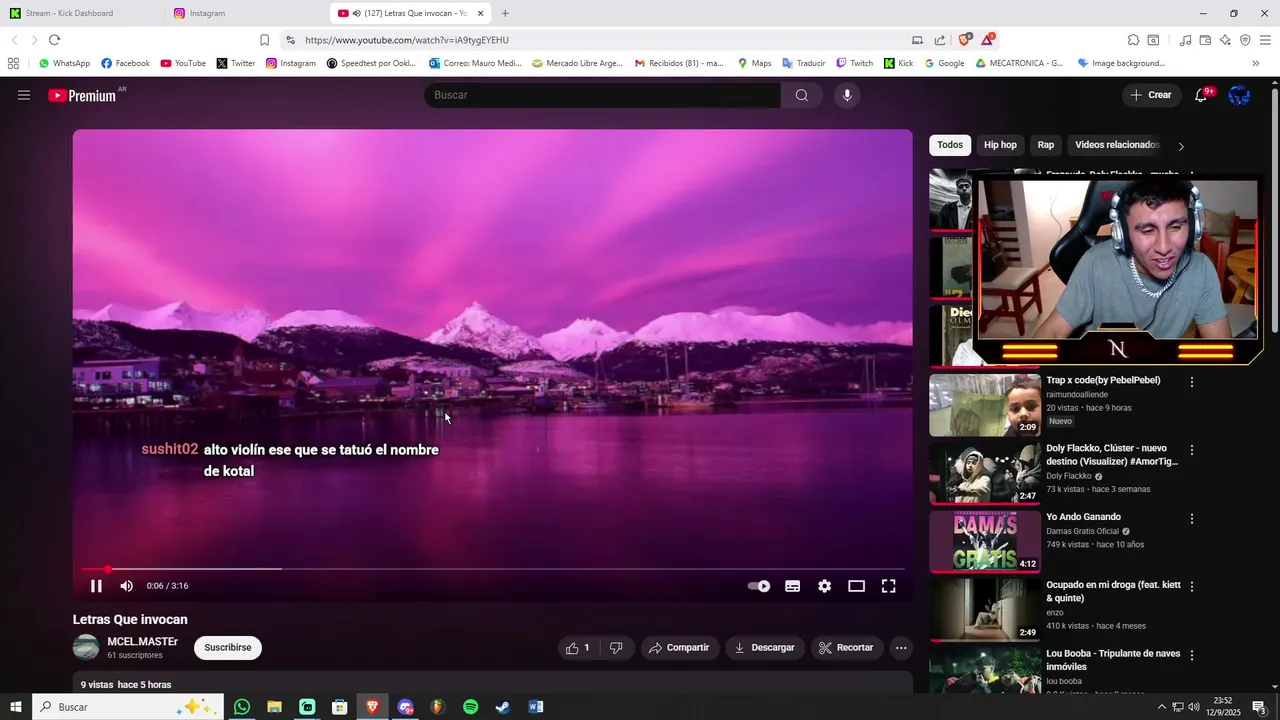Mute the video volume speaker icon
This screenshot has width=1280, height=720.
(x=127, y=586)
